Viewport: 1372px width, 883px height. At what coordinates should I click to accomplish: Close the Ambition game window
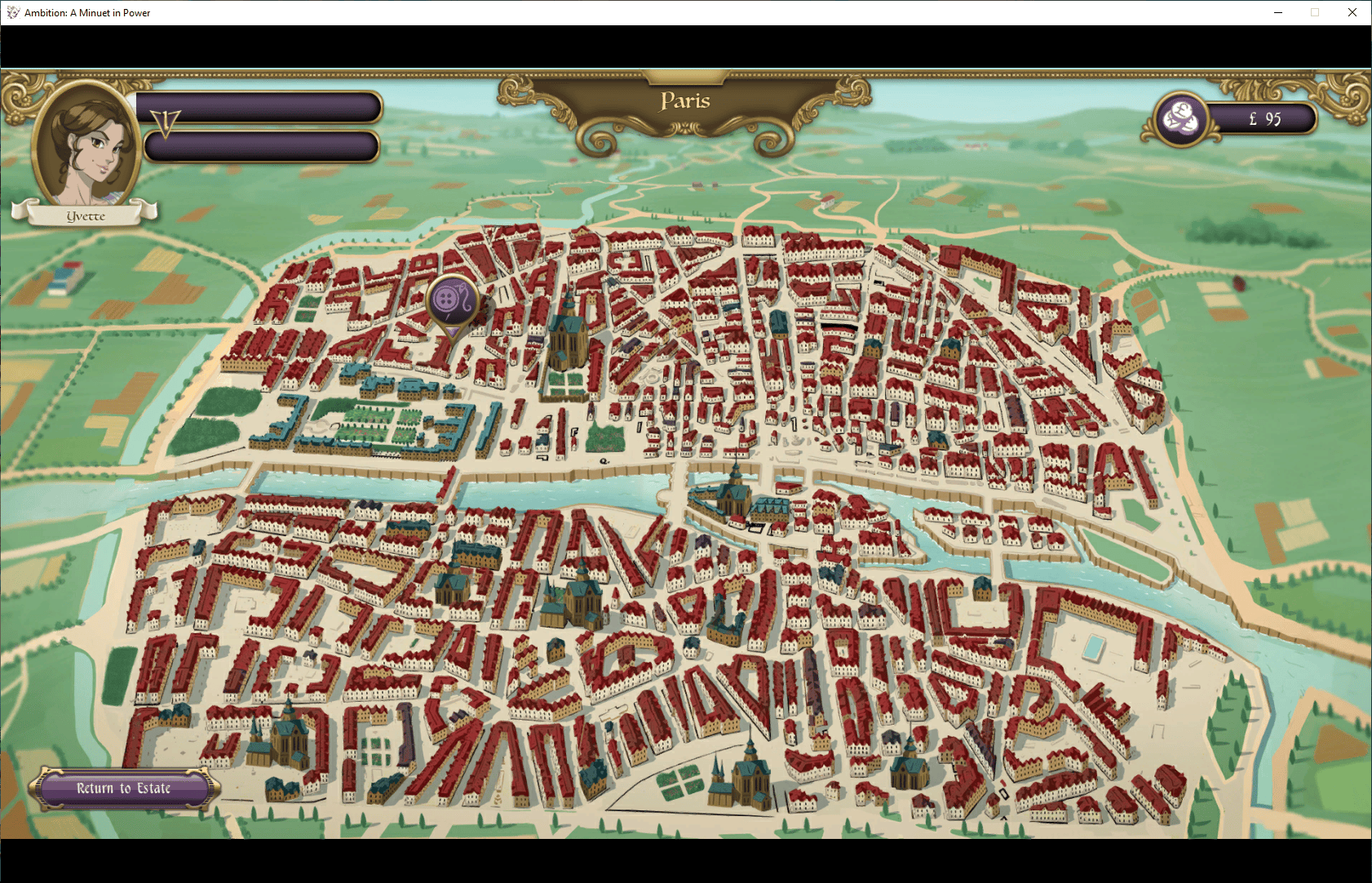(1352, 12)
